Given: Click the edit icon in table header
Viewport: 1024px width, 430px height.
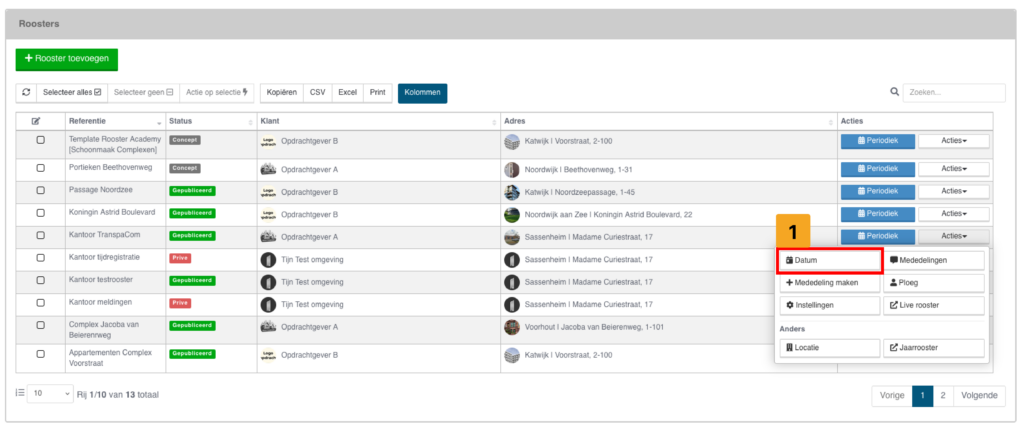Looking at the screenshot, I should point(36,121).
